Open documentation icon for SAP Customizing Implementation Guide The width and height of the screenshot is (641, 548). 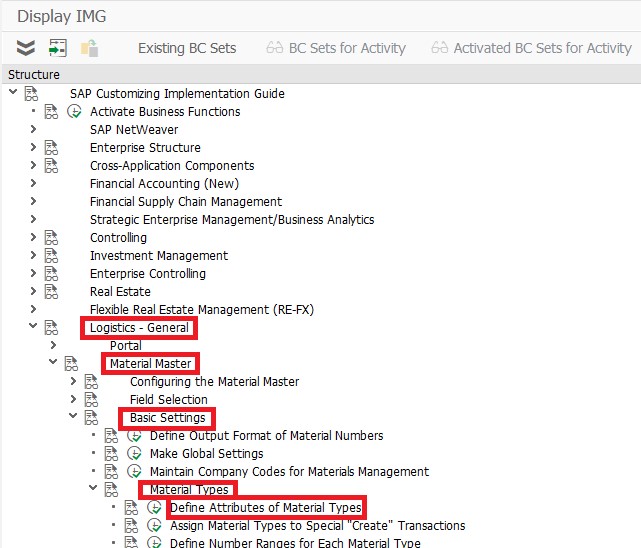coord(31,94)
